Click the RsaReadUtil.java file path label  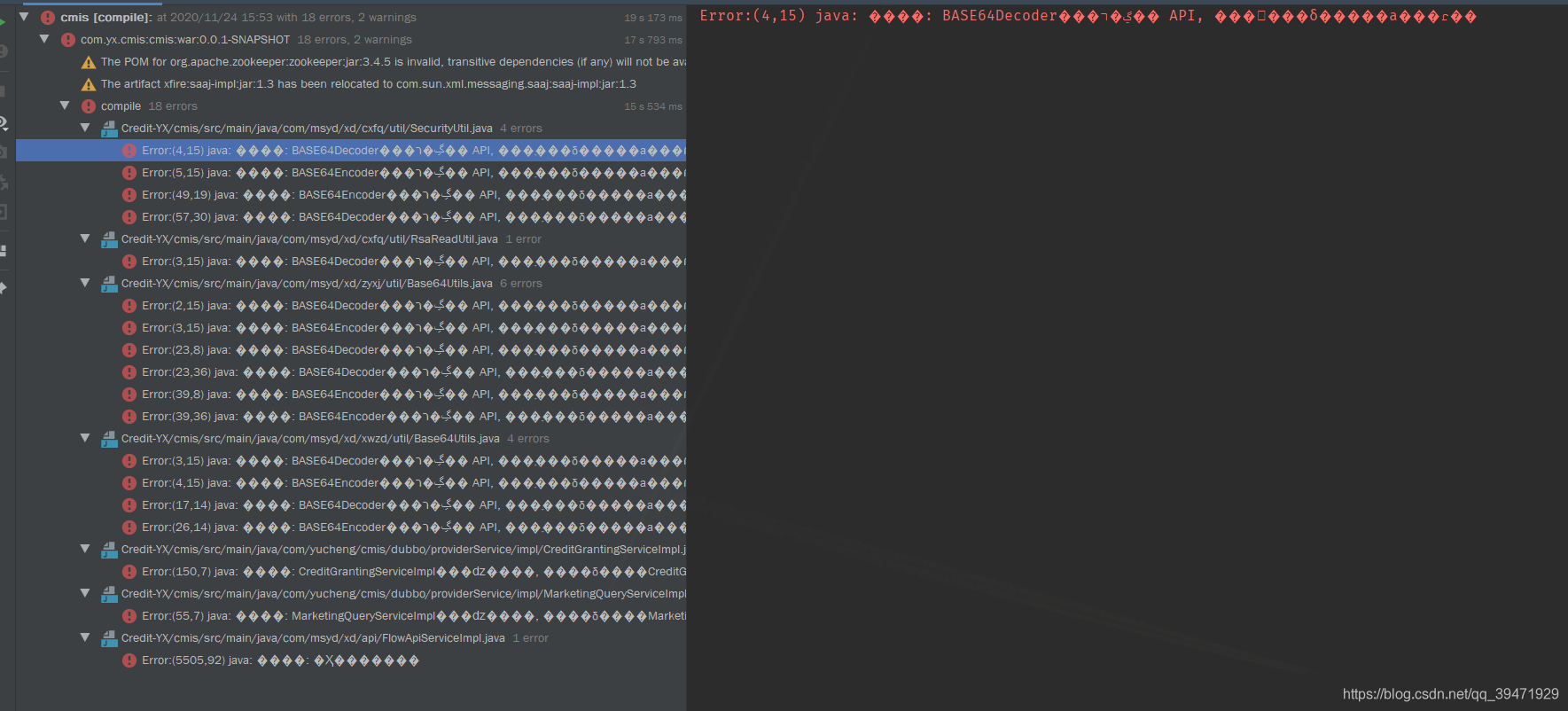coord(309,239)
